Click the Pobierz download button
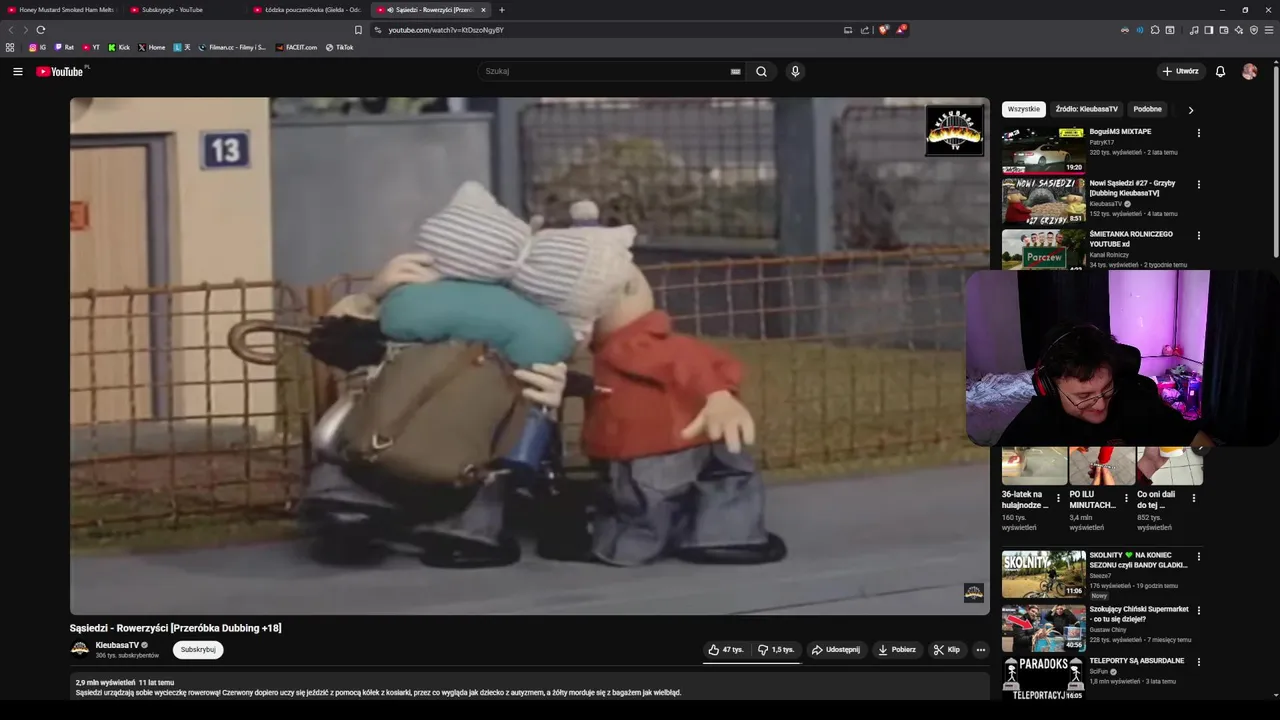Image resolution: width=1280 pixels, height=720 pixels. tap(897, 650)
